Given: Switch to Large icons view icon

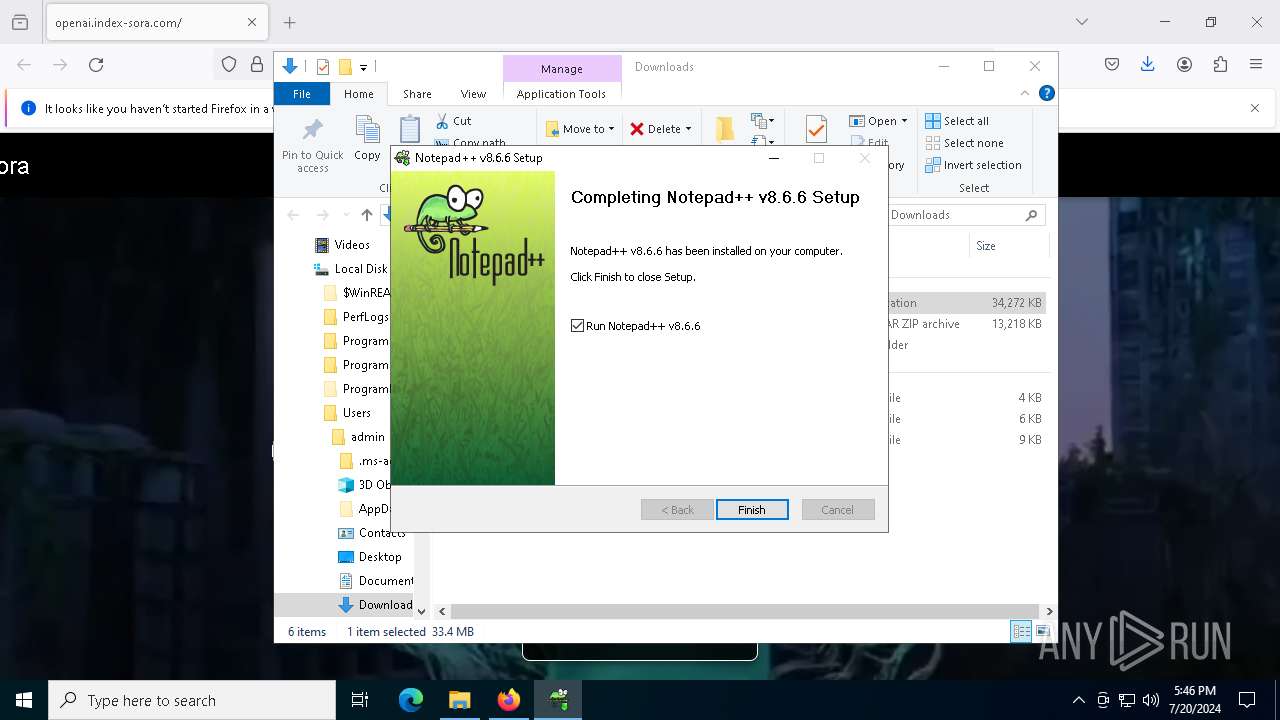Looking at the screenshot, I should click(x=1042, y=631).
